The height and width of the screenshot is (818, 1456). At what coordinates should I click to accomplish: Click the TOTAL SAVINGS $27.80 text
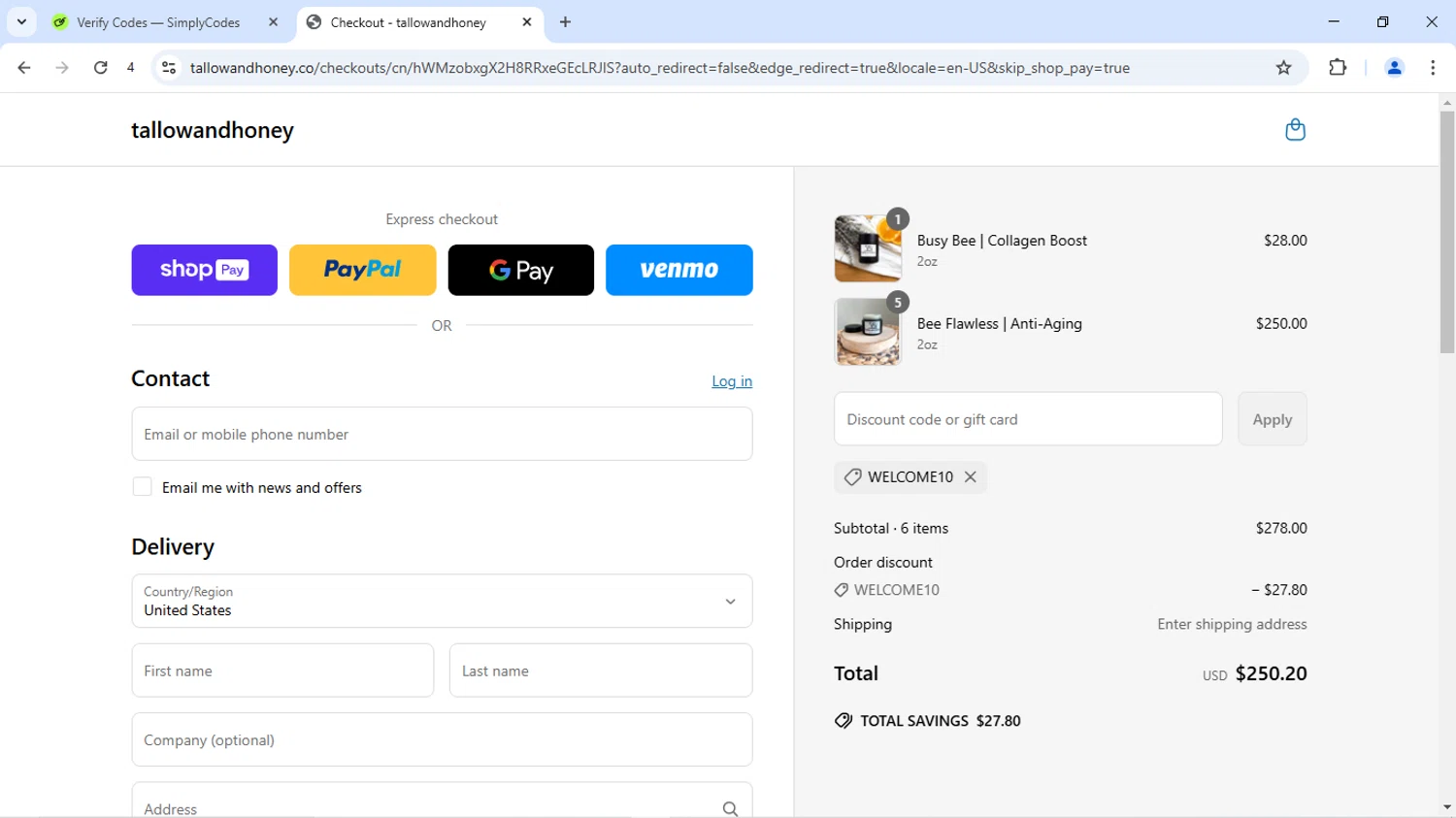point(940,721)
